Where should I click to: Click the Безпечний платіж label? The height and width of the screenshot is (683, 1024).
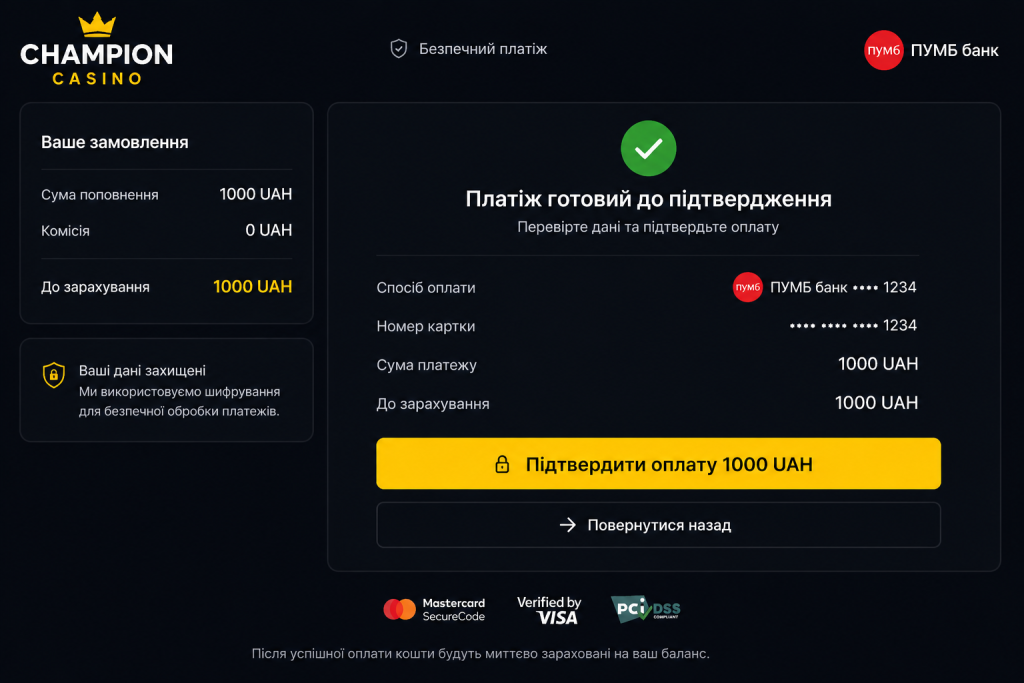coord(483,49)
